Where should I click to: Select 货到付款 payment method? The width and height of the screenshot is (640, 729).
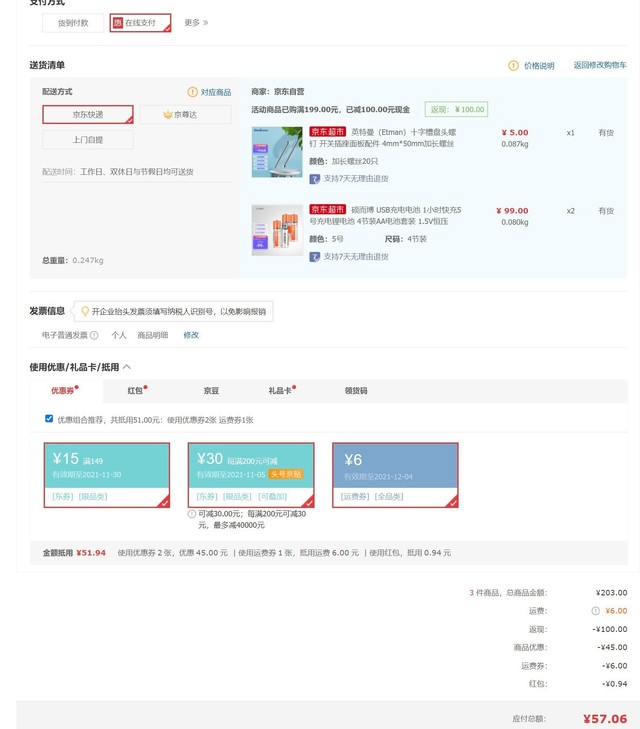(73, 23)
